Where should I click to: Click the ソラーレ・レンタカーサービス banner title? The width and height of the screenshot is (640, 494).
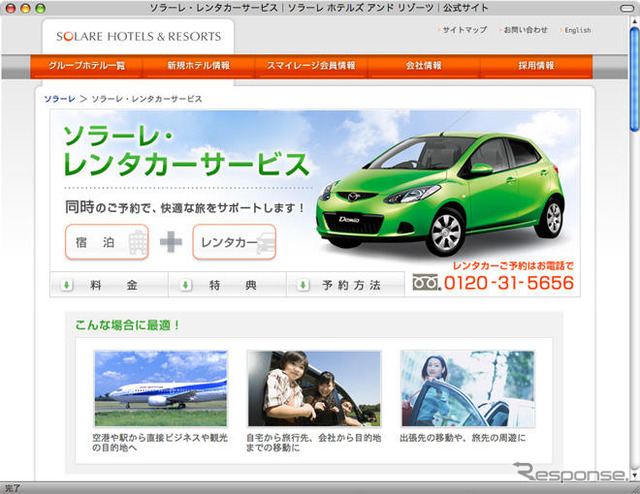(186, 151)
